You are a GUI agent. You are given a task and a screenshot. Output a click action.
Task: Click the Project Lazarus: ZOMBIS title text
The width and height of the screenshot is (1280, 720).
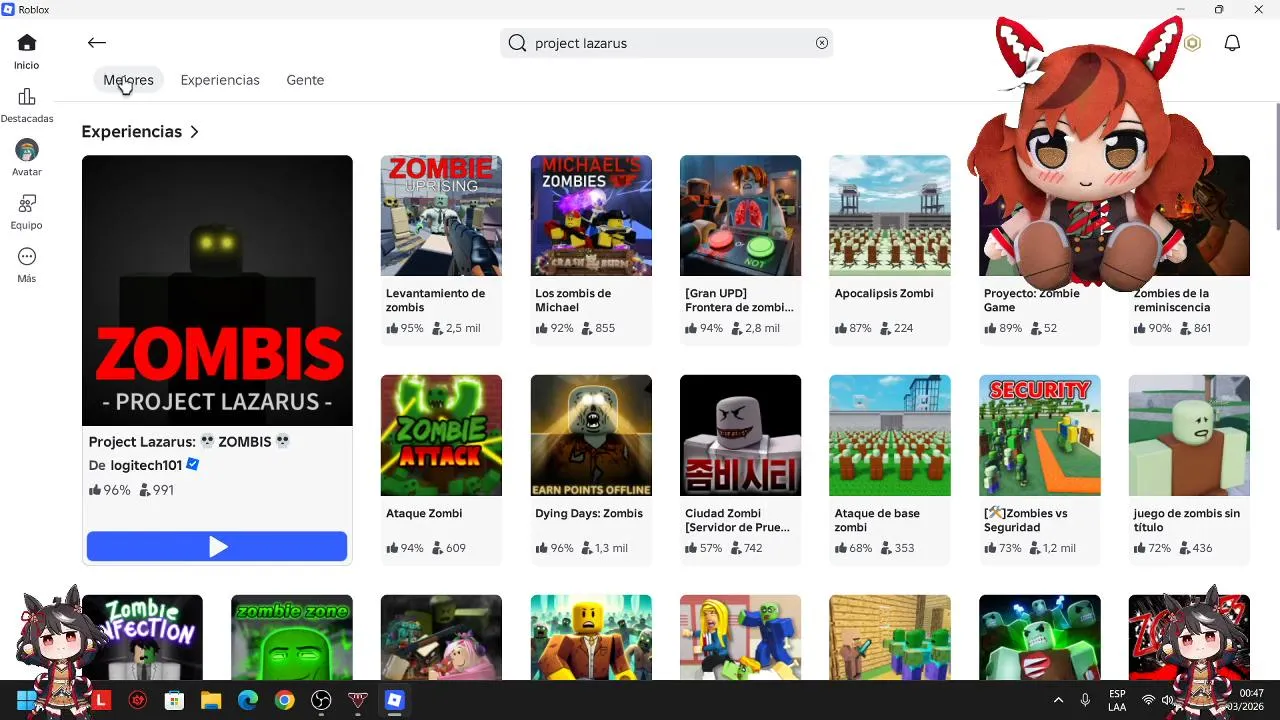[x=189, y=441]
